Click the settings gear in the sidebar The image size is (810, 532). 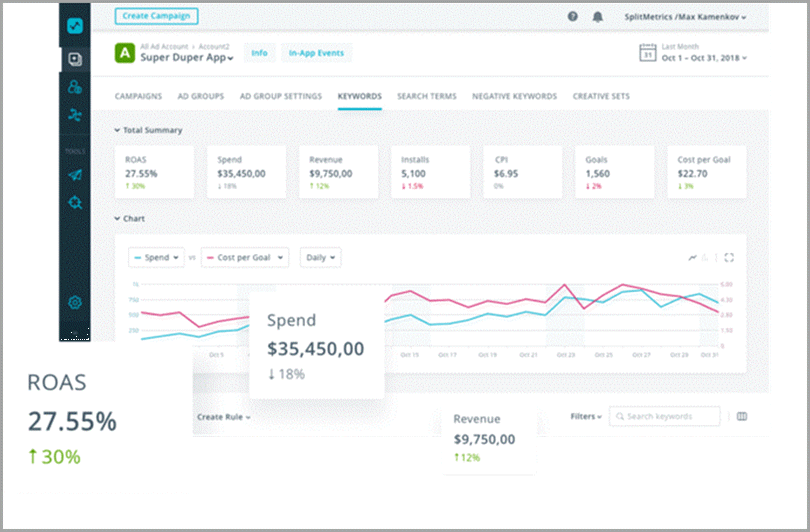click(x=74, y=302)
